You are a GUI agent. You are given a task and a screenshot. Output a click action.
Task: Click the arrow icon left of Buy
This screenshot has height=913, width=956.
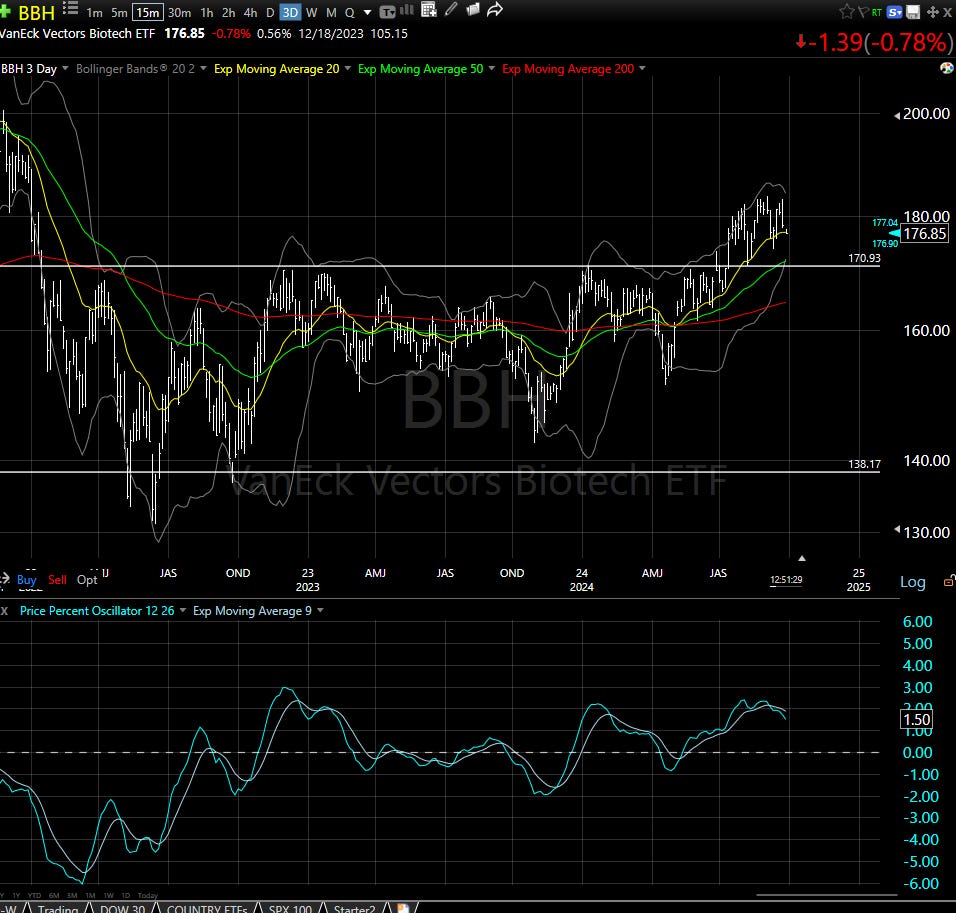pyautogui.click(x=5, y=579)
